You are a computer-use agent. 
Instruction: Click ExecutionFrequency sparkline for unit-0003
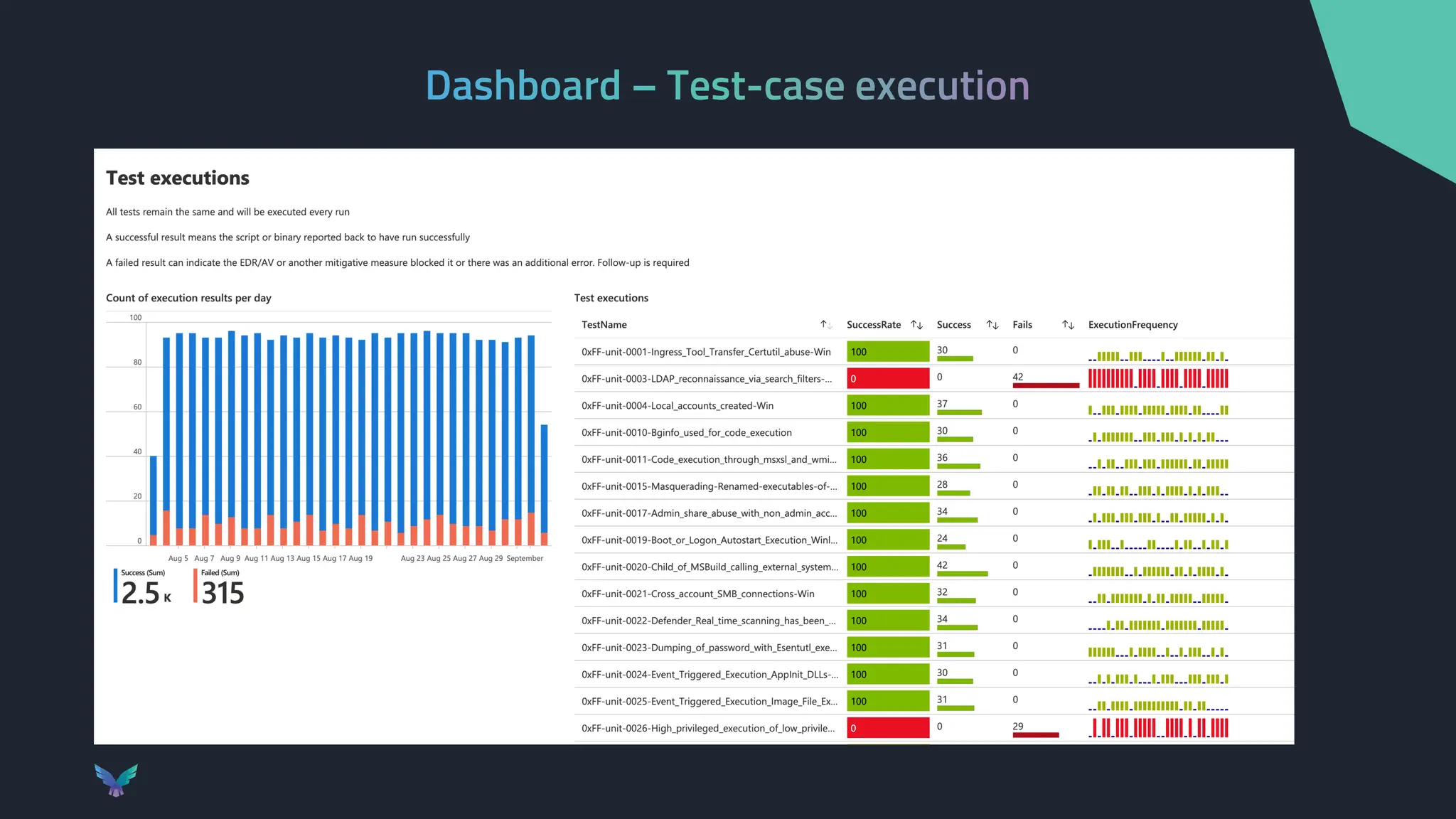[x=1157, y=378]
